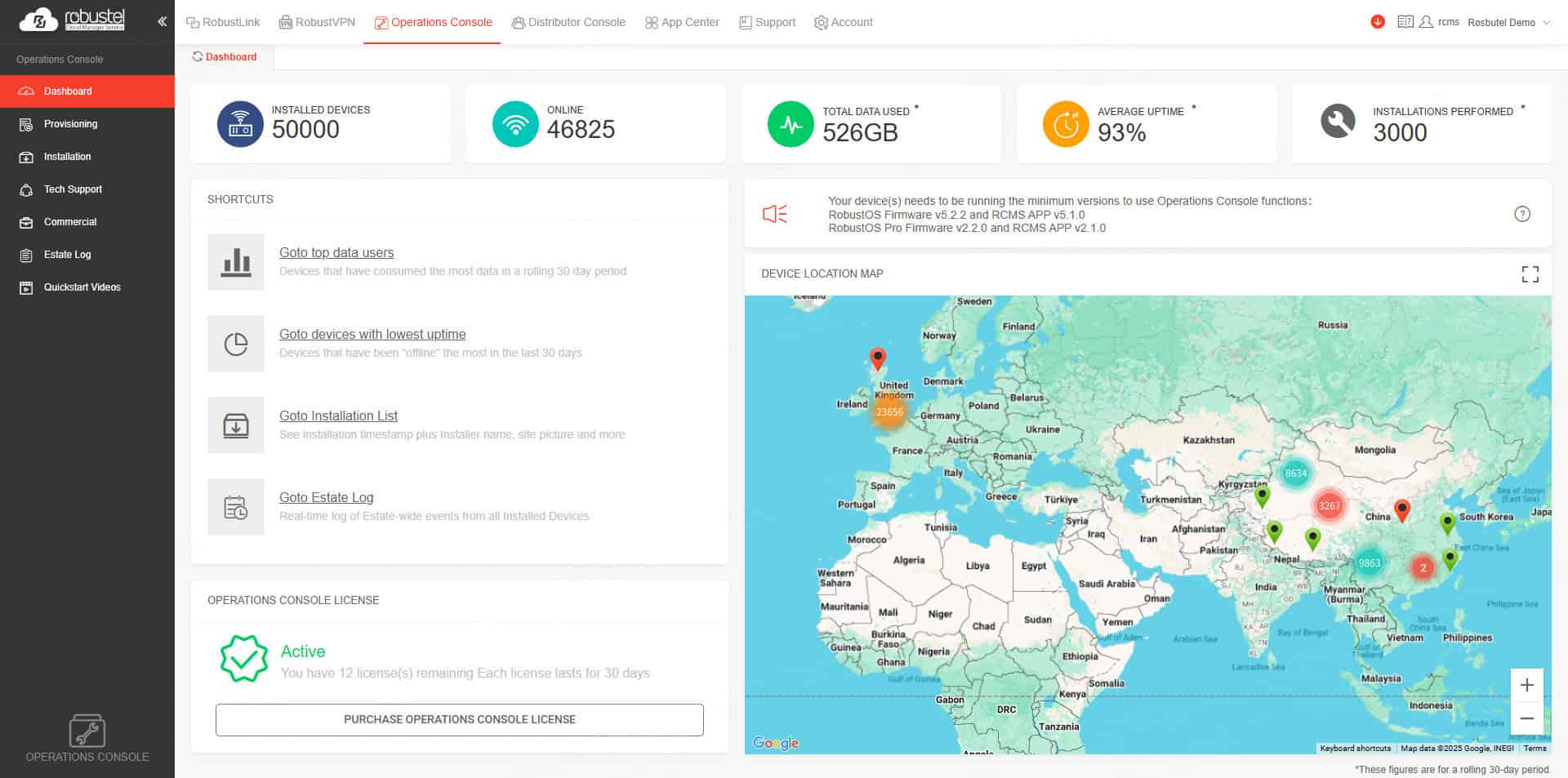Click the Estate Log calendar icon
This screenshot has width=1568, height=778.
[x=236, y=507]
